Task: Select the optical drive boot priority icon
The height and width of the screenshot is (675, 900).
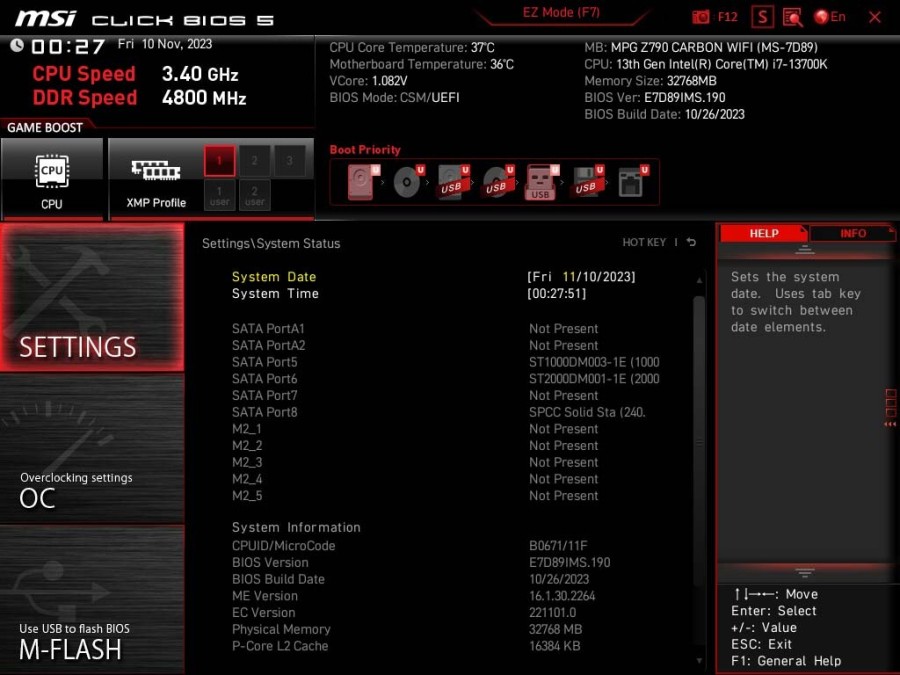Action: pyautogui.click(x=408, y=182)
